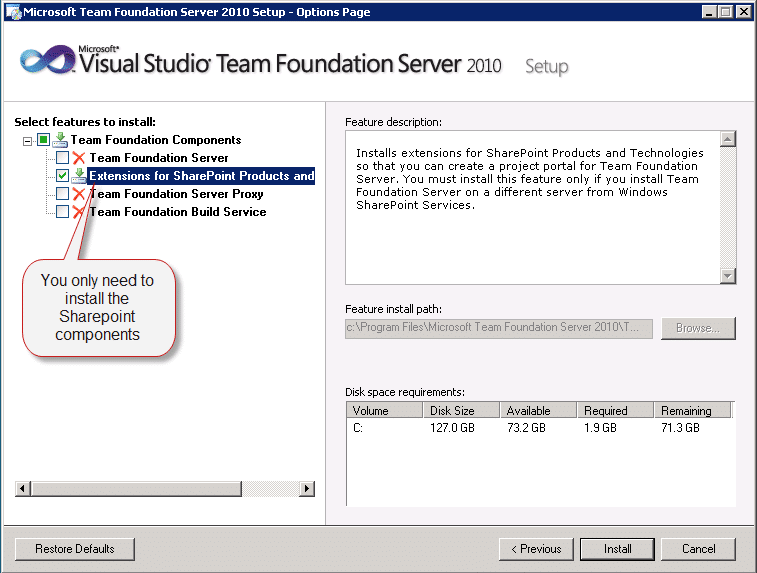Toggle the Team Foundation Components checkbox
Viewport: 757px width, 573px height.
click(x=43, y=140)
